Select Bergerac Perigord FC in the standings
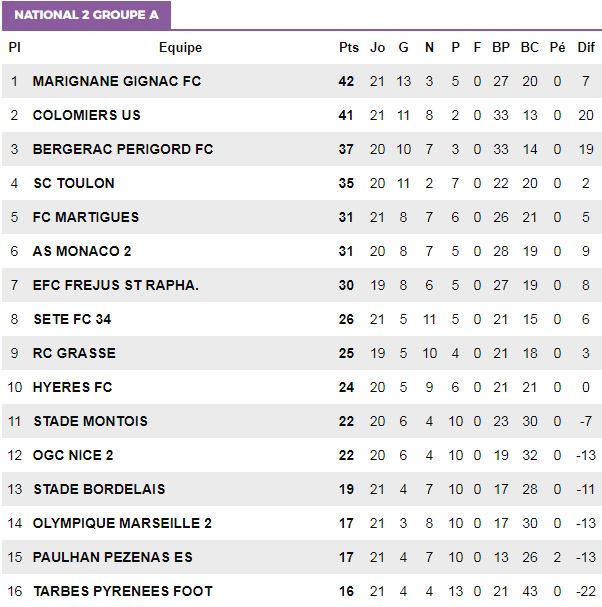Image resolution: width=602 pixels, height=607 pixels. pos(123,149)
